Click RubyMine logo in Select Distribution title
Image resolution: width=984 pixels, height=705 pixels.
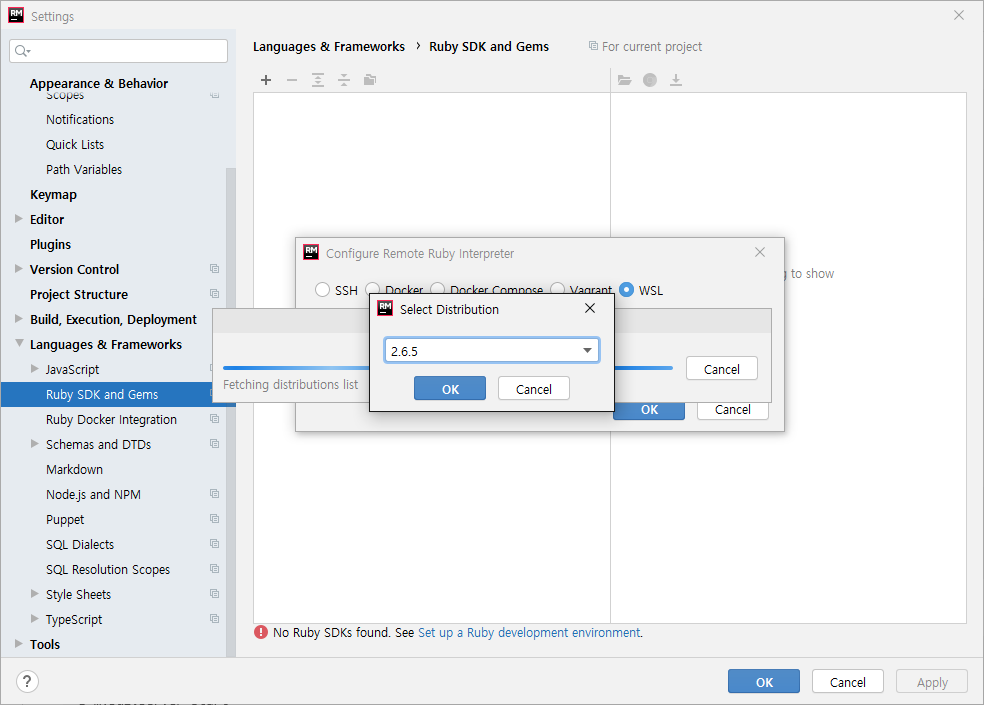pyautogui.click(x=385, y=308)
